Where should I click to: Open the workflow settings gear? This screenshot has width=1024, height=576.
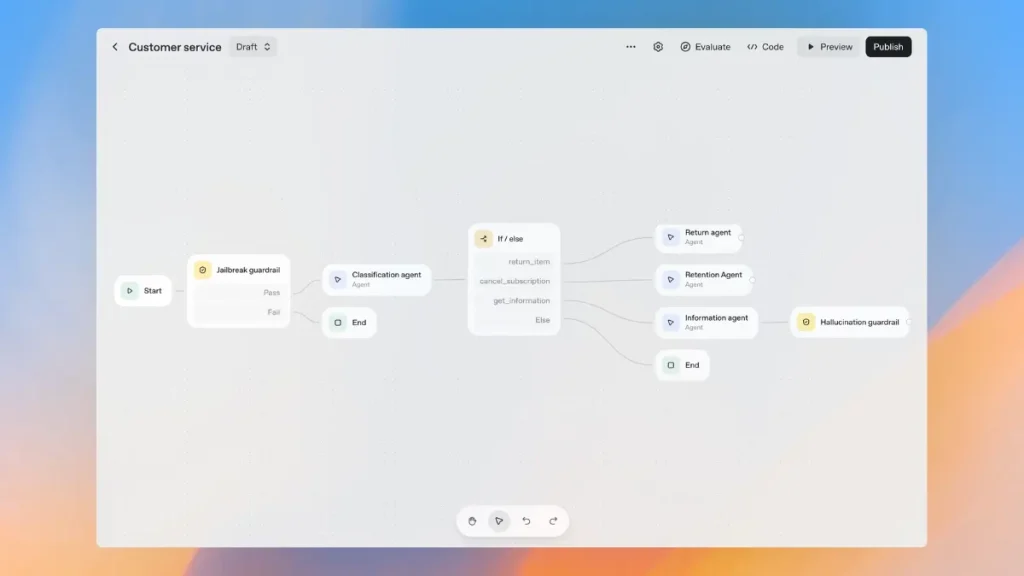click(657, 46)
